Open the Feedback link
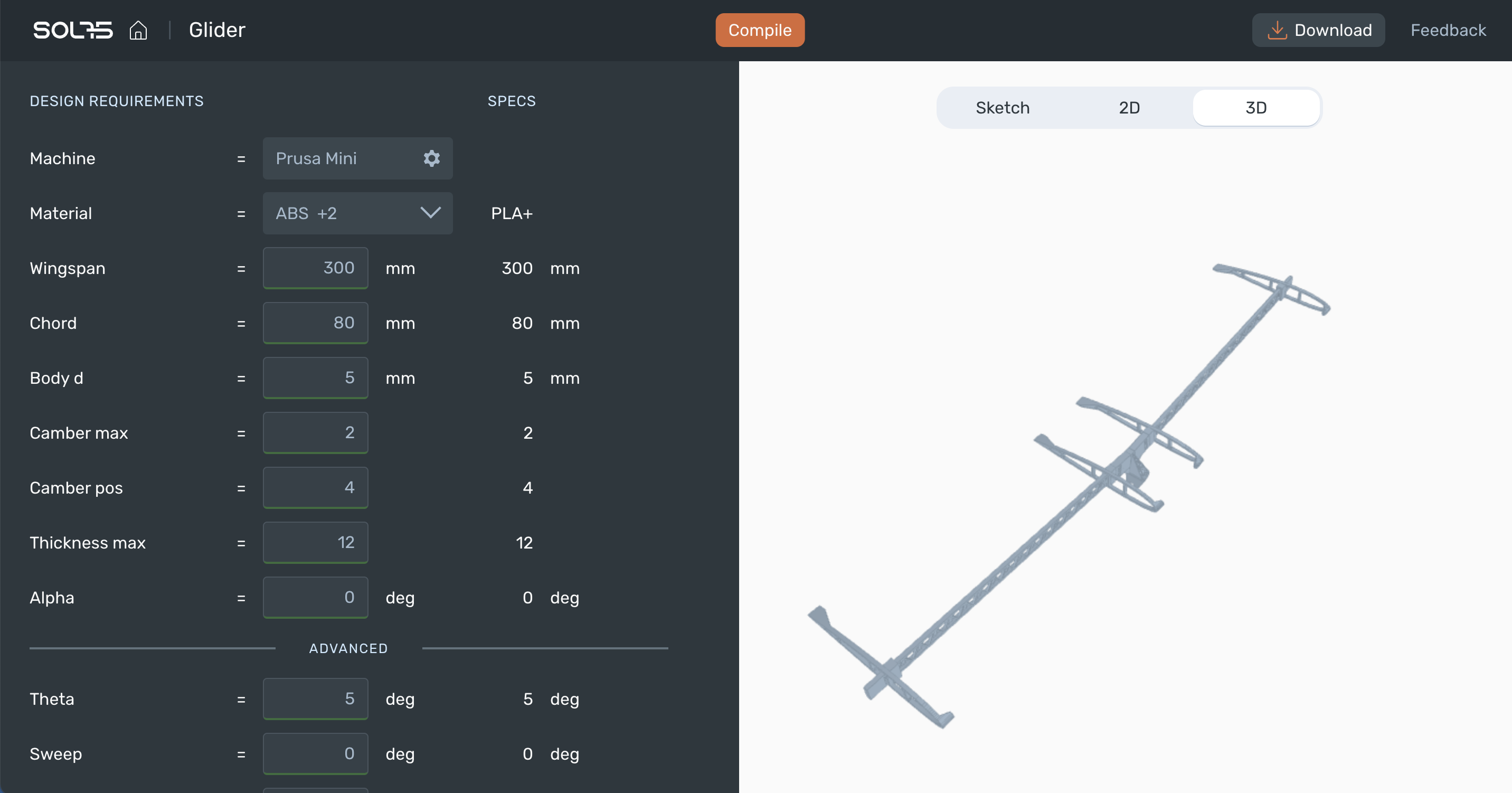The width and height of the screenshot is (1512, 793). point(1448,30)
